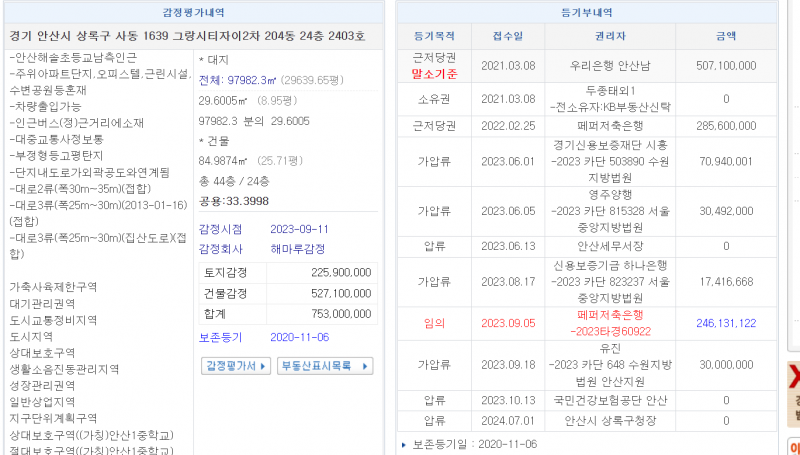
Task: Click the triangle bullet beside 보존등기일
Action: tap(403, 443)
